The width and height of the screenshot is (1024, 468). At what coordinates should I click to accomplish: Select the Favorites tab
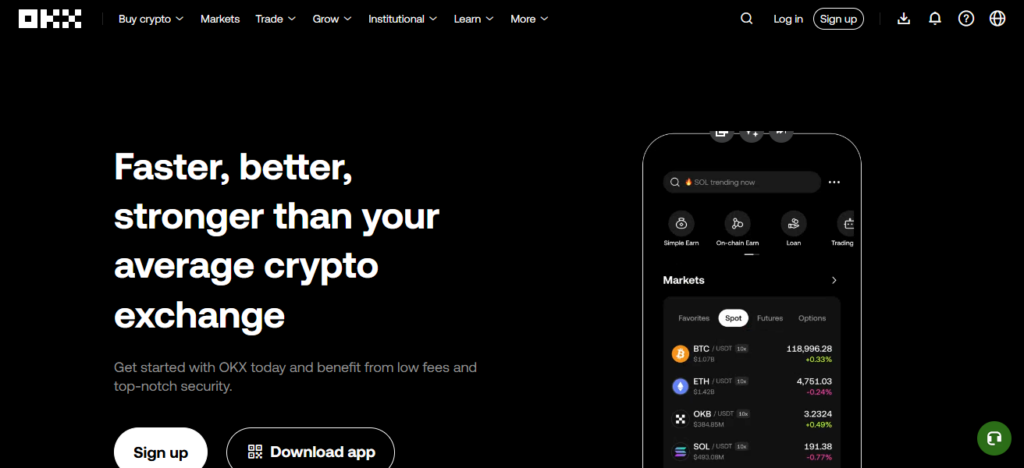pyautogui.click(x=694, y=319)
